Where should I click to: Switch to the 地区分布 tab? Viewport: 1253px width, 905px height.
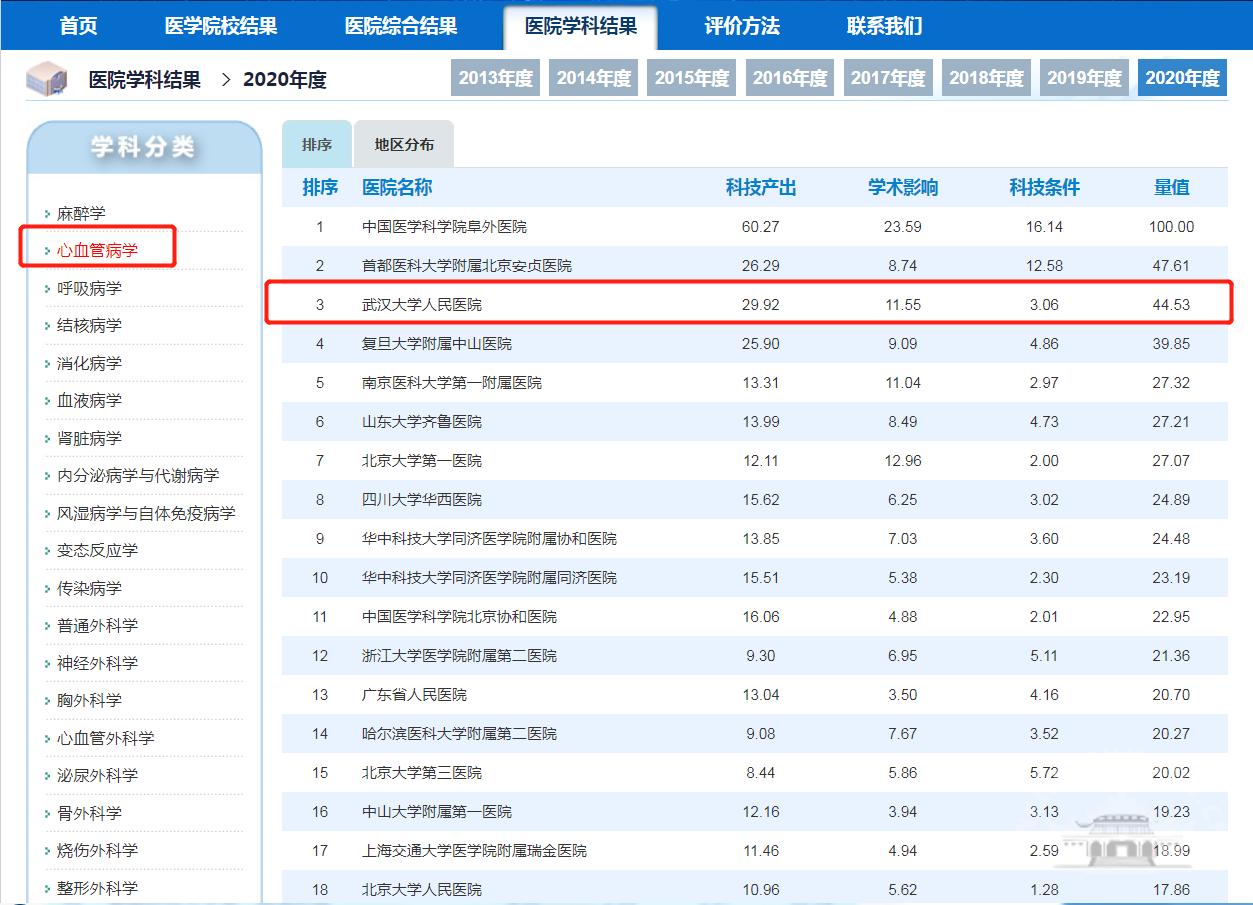coord(404,144)
